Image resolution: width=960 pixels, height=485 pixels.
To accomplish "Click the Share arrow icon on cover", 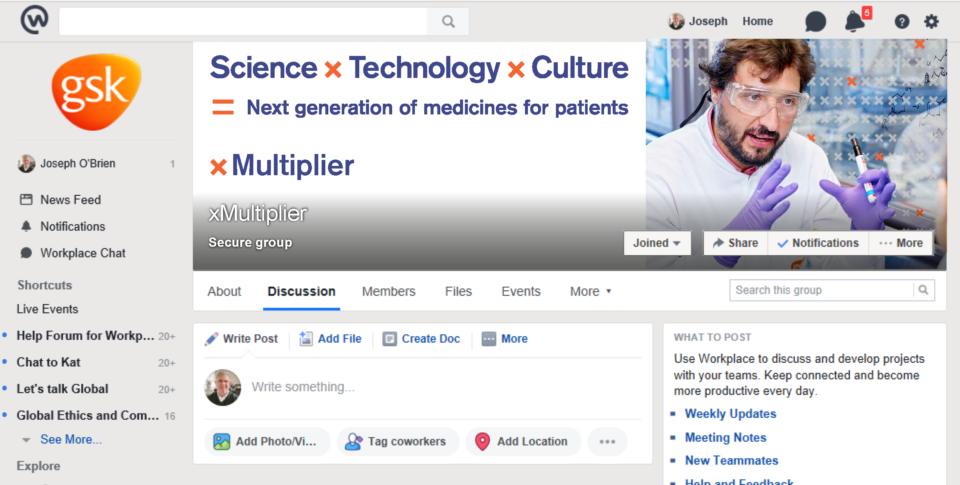I will [718, 243].
